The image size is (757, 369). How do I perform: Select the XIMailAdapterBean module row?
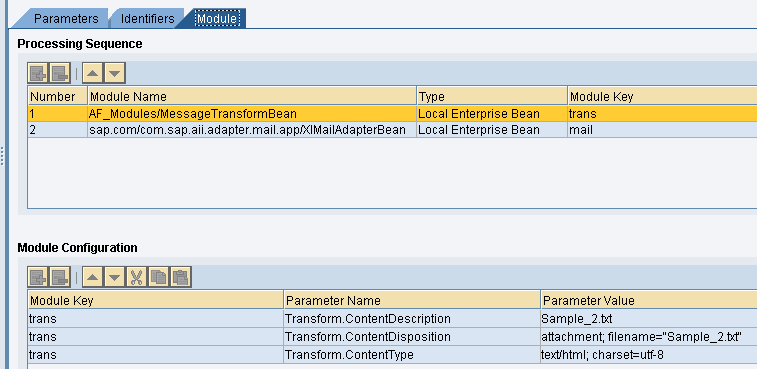click(392, 130)
